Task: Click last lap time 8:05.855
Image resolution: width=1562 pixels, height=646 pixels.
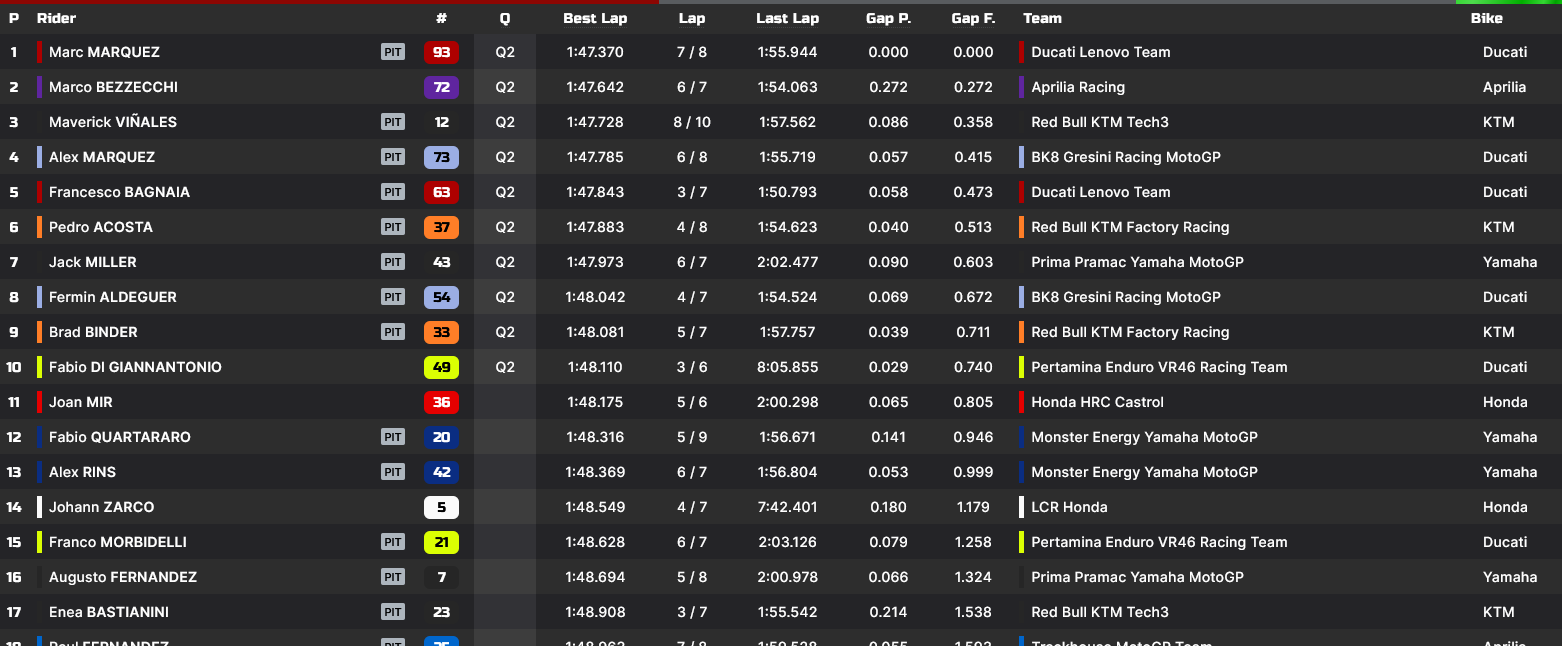Action: point(787,367)
